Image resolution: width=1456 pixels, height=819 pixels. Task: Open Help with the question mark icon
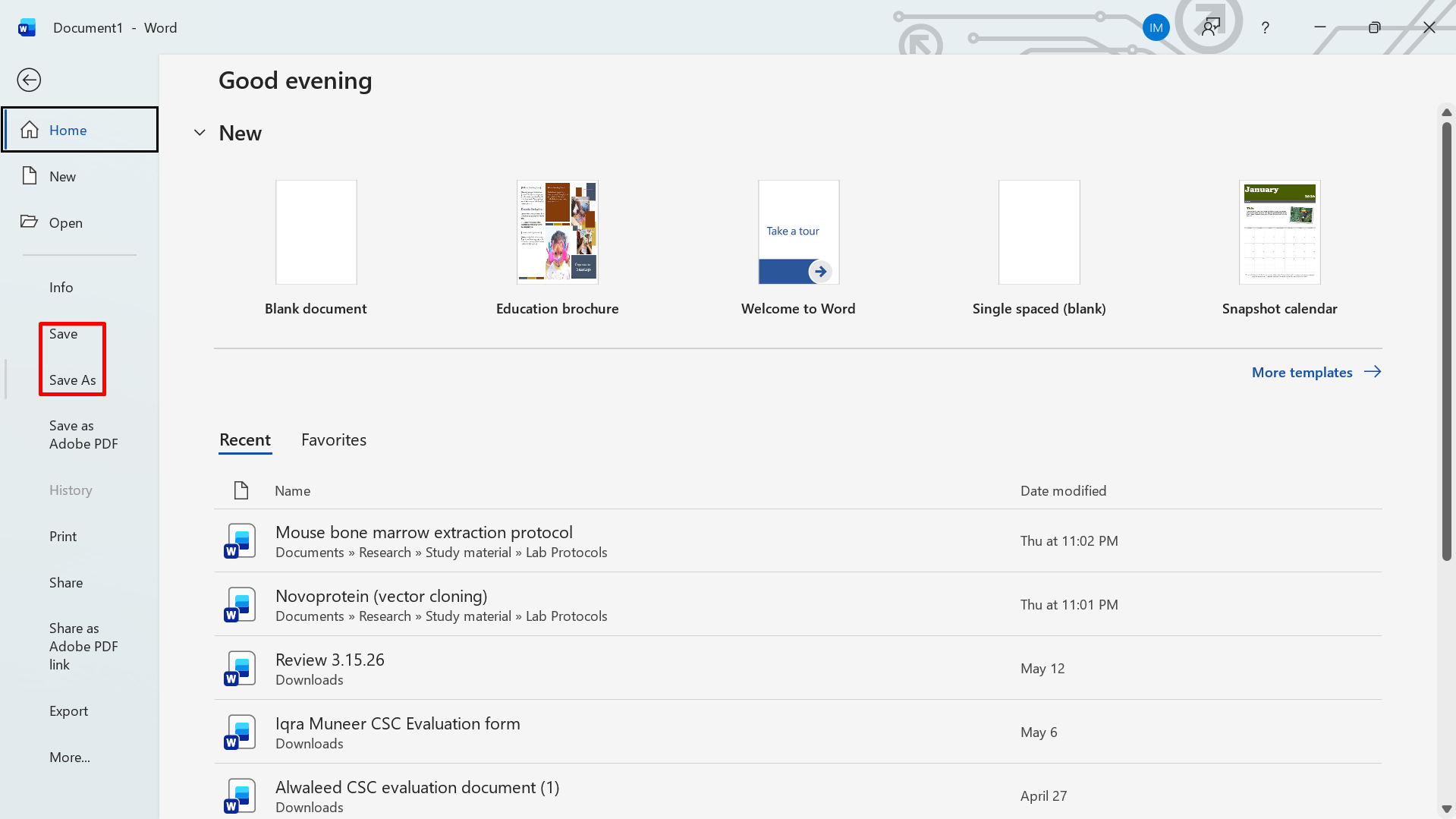click(1265, 28)
